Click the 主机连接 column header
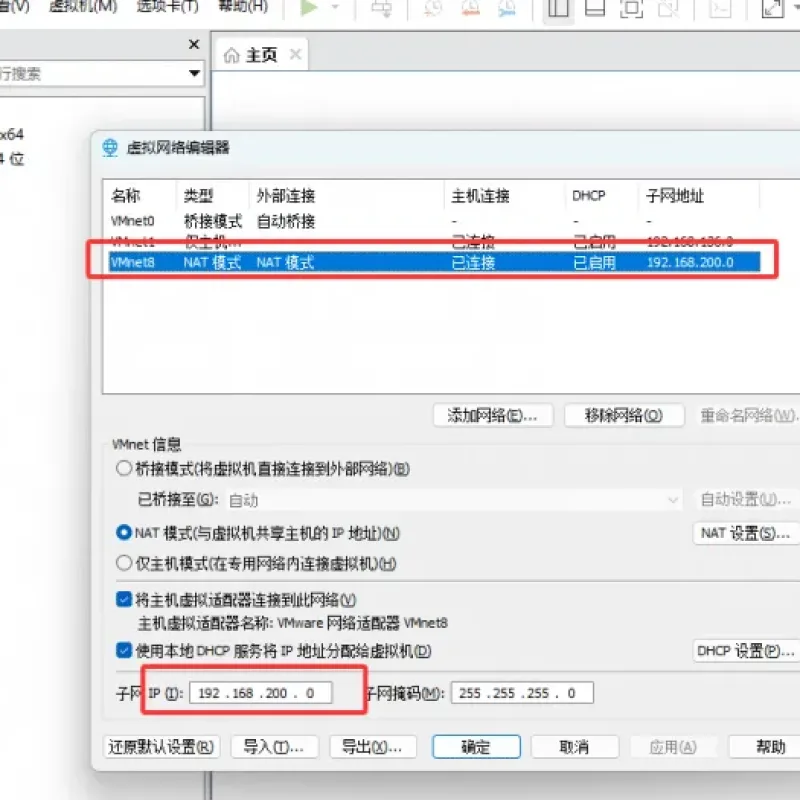Viewport: 800px width, 800px height. (x=505, y=195)
